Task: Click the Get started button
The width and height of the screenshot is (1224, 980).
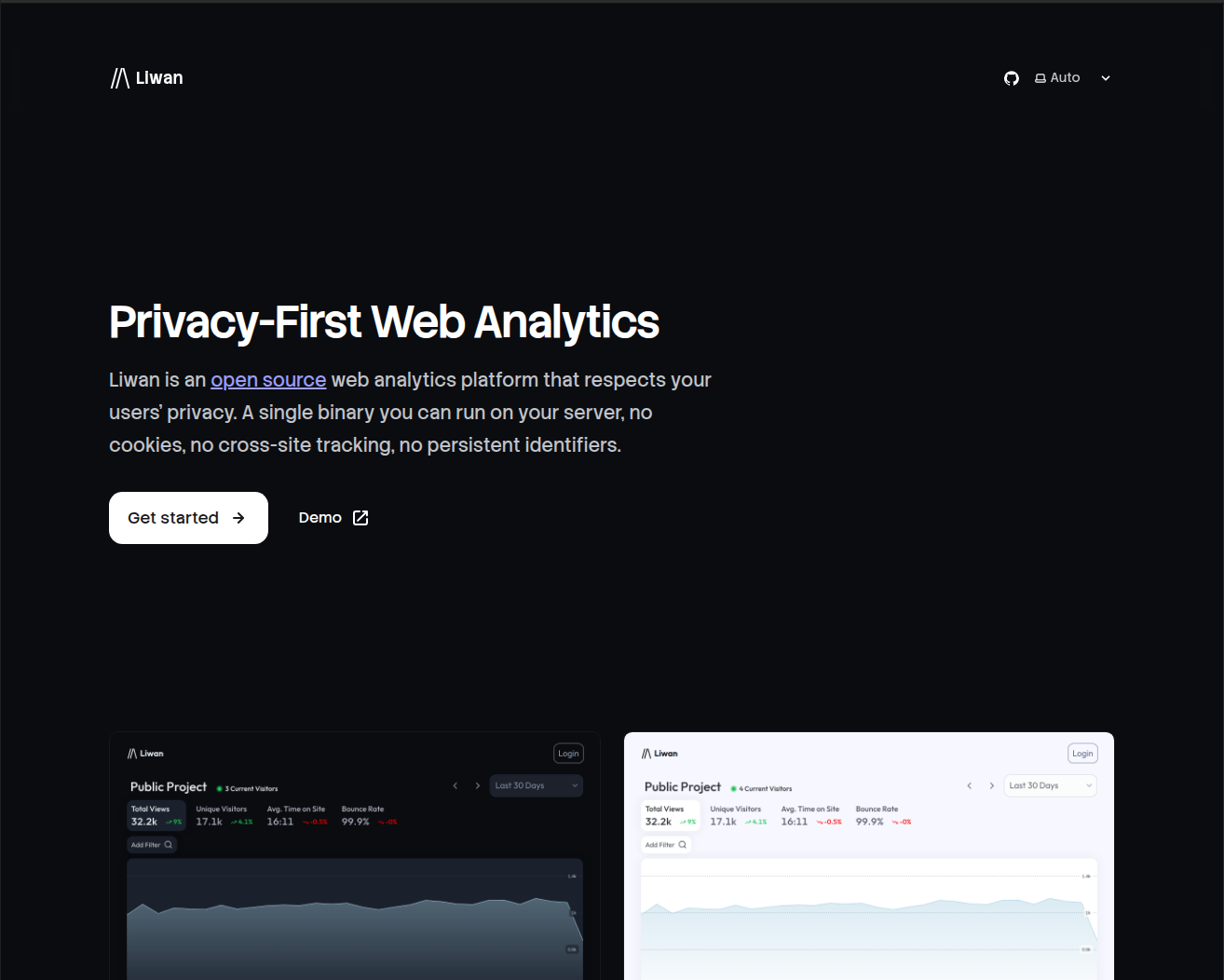Action: [188, 518]
